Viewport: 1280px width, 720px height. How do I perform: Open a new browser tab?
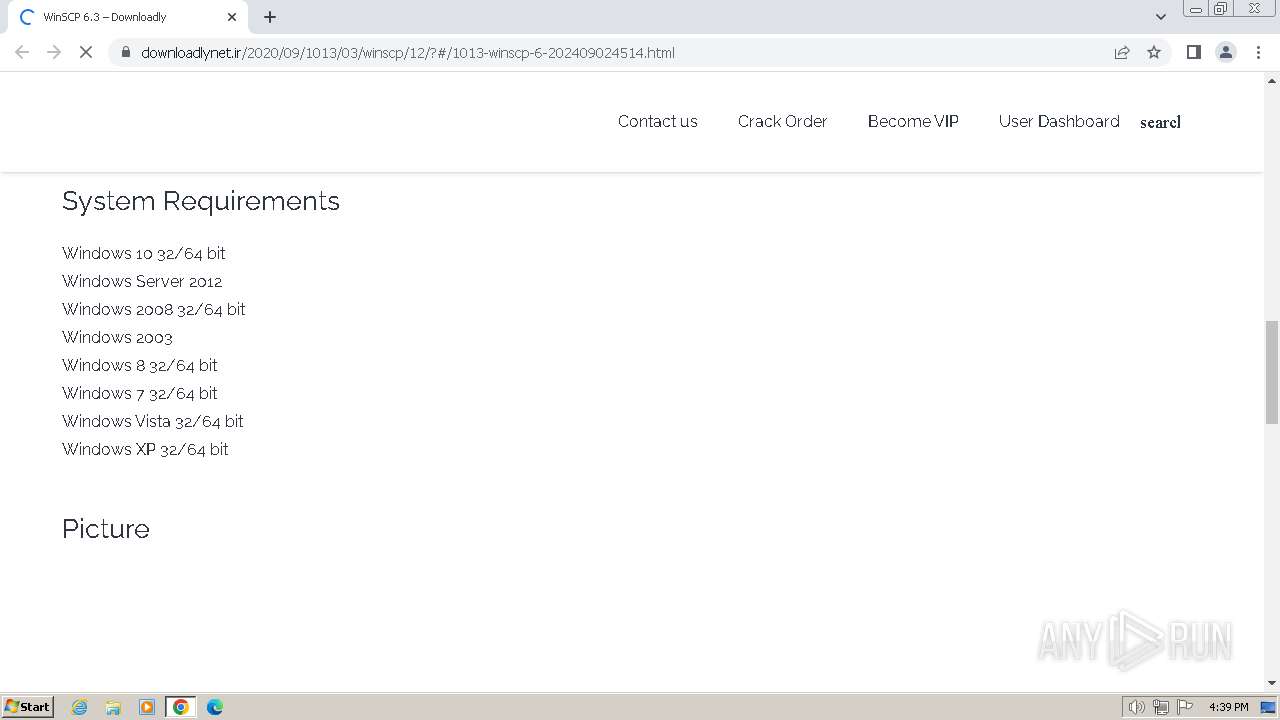pyautogui.click(x=270, y=17)
